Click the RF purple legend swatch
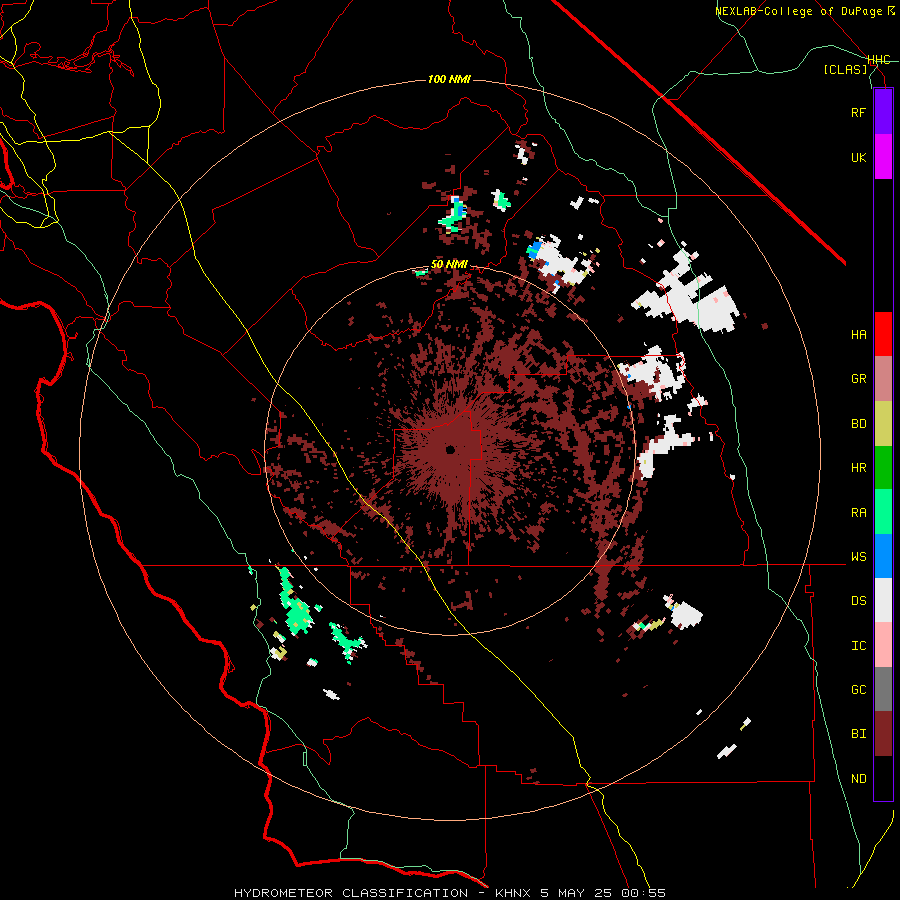 [883, 112]
